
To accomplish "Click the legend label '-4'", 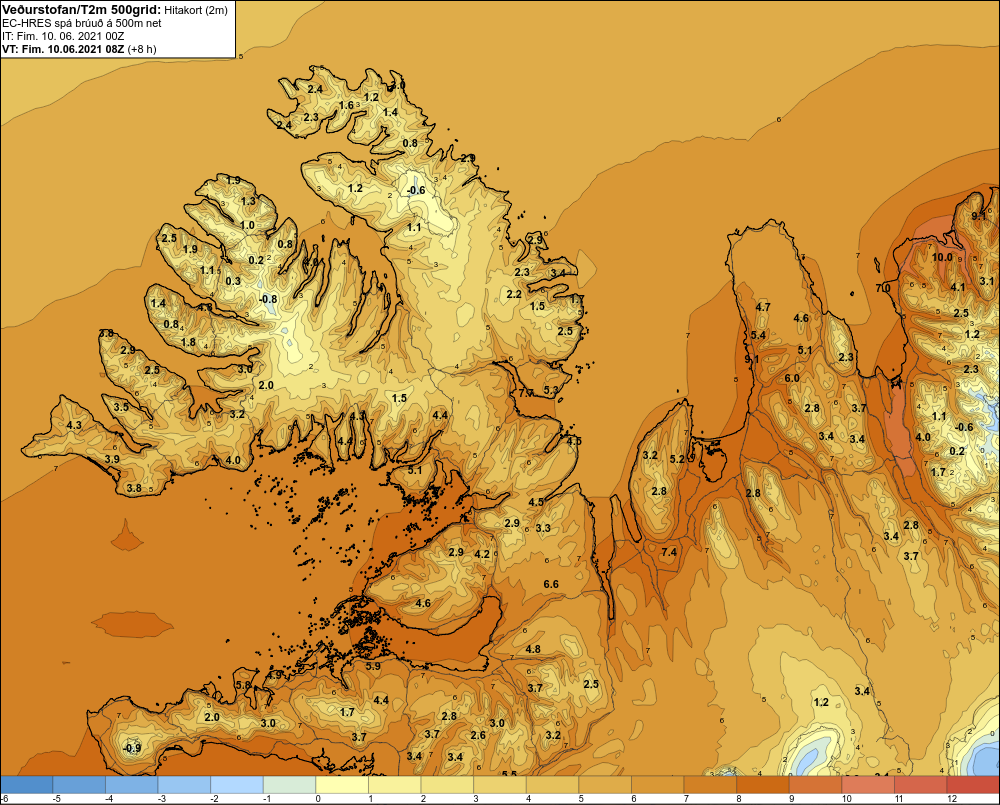I will (x=109, y=799).
